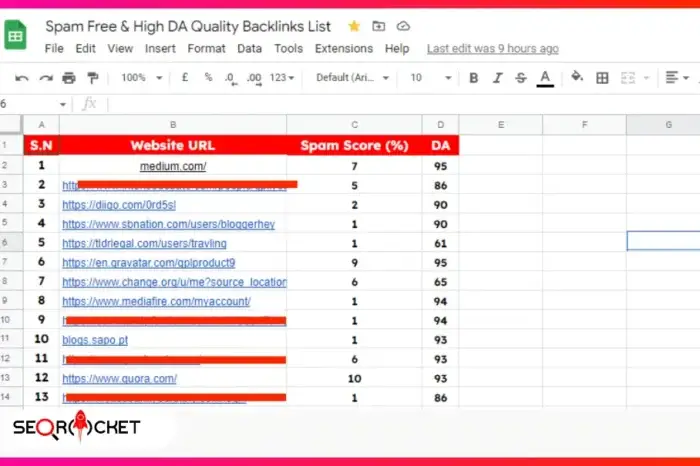The image size is (700, 466).
Task: Print the spreadsheet
Action: tap(69, 78)
